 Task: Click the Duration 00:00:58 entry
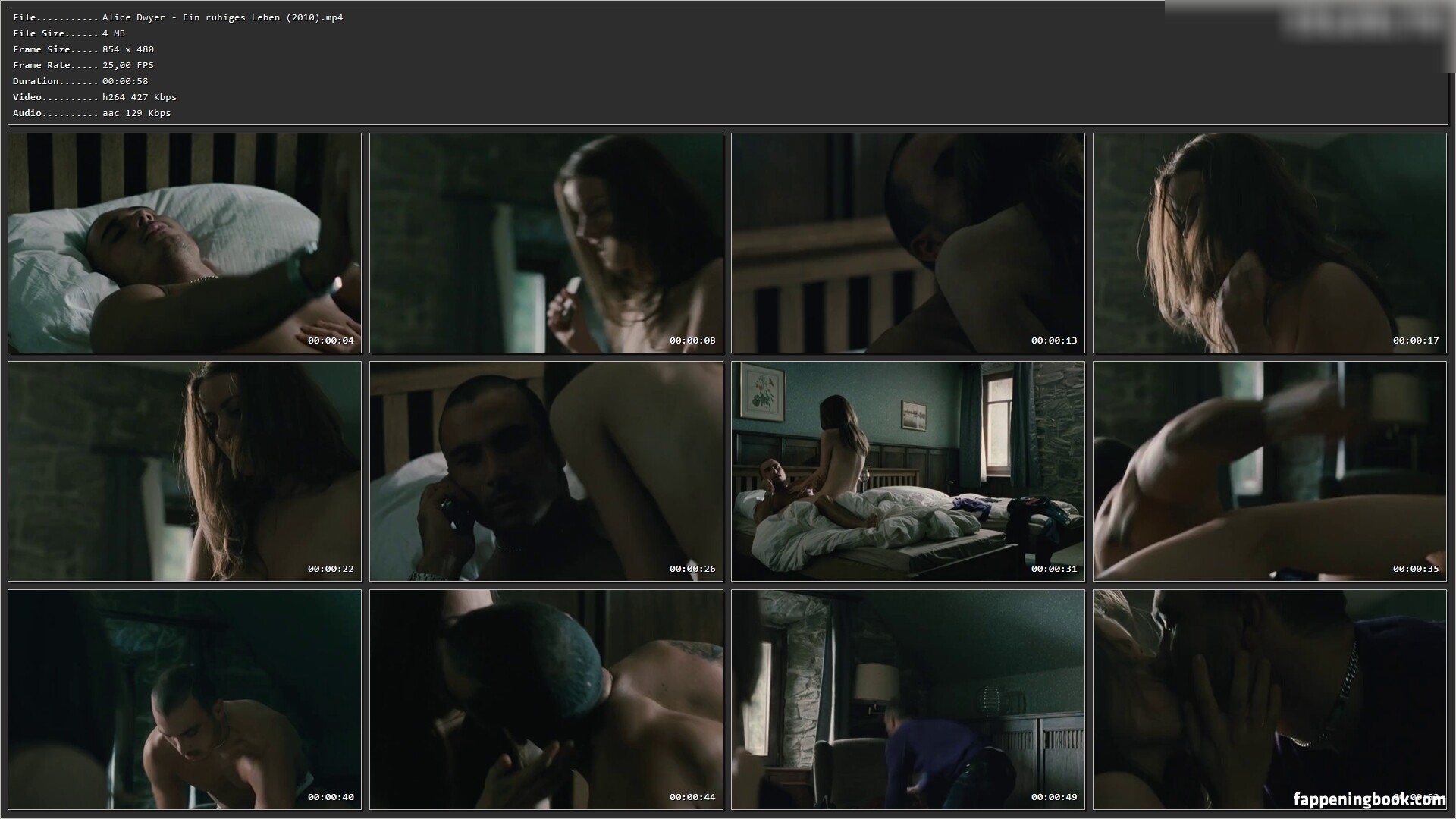coord(80,81)
